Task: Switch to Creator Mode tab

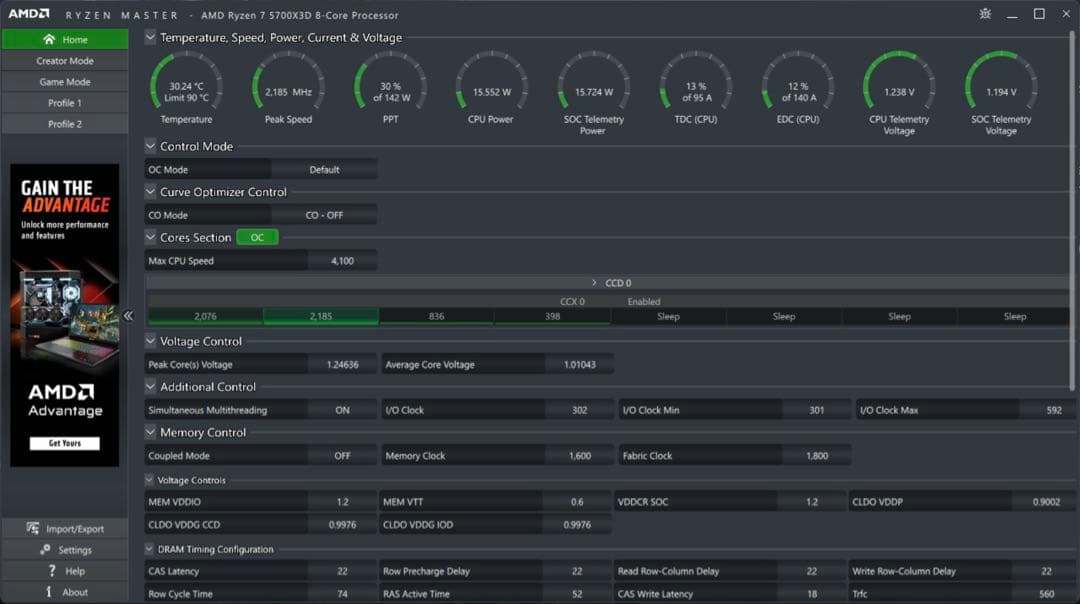Action: pyautogui.click(x=65, y=61)
